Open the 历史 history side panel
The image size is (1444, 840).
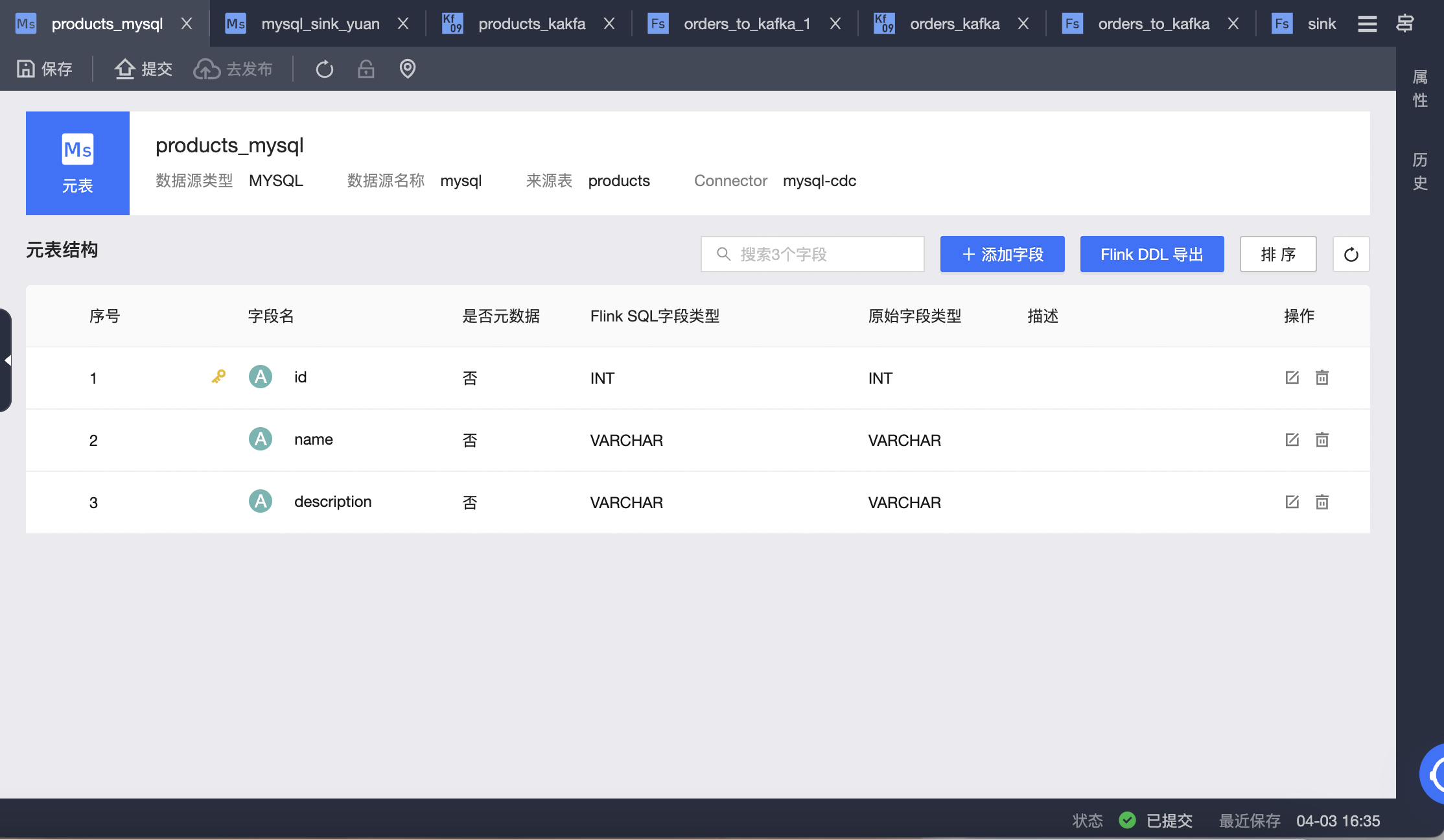(x=1420, y=172)
